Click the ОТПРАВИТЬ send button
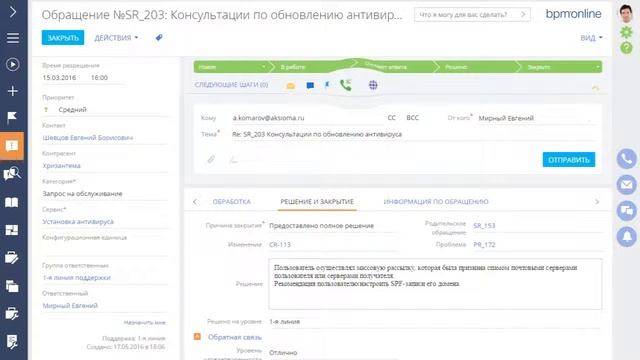The width and height of the screenshot is (640, 360). pyautogui.click(x=569, y=160)
